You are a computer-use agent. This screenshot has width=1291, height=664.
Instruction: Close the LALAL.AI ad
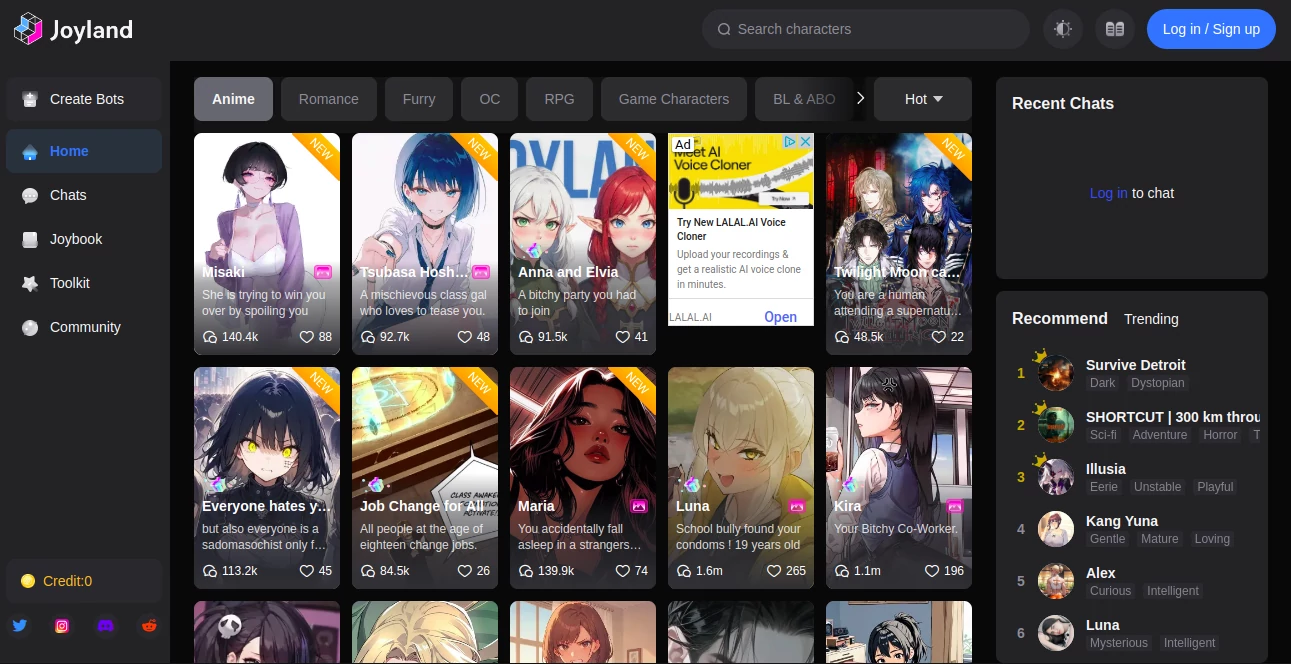point(805,143)
